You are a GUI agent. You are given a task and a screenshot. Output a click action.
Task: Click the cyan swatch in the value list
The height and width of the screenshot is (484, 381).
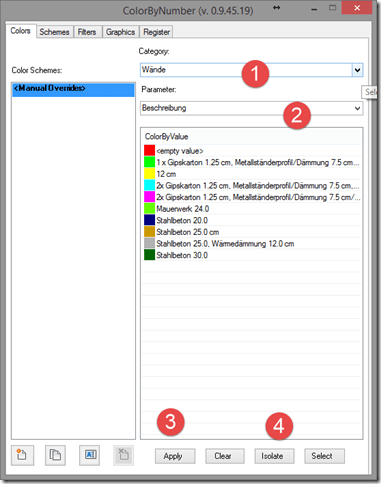tap(149, 185)
